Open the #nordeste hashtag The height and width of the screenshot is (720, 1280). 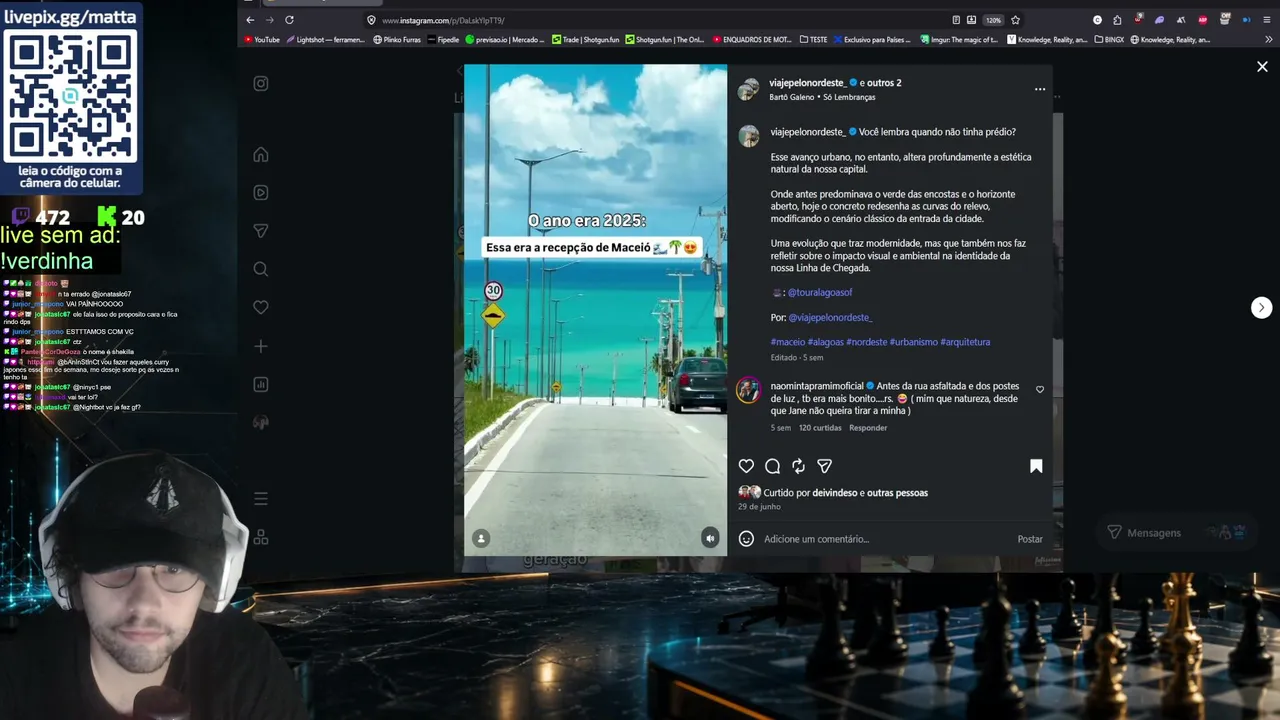(866, 342)
